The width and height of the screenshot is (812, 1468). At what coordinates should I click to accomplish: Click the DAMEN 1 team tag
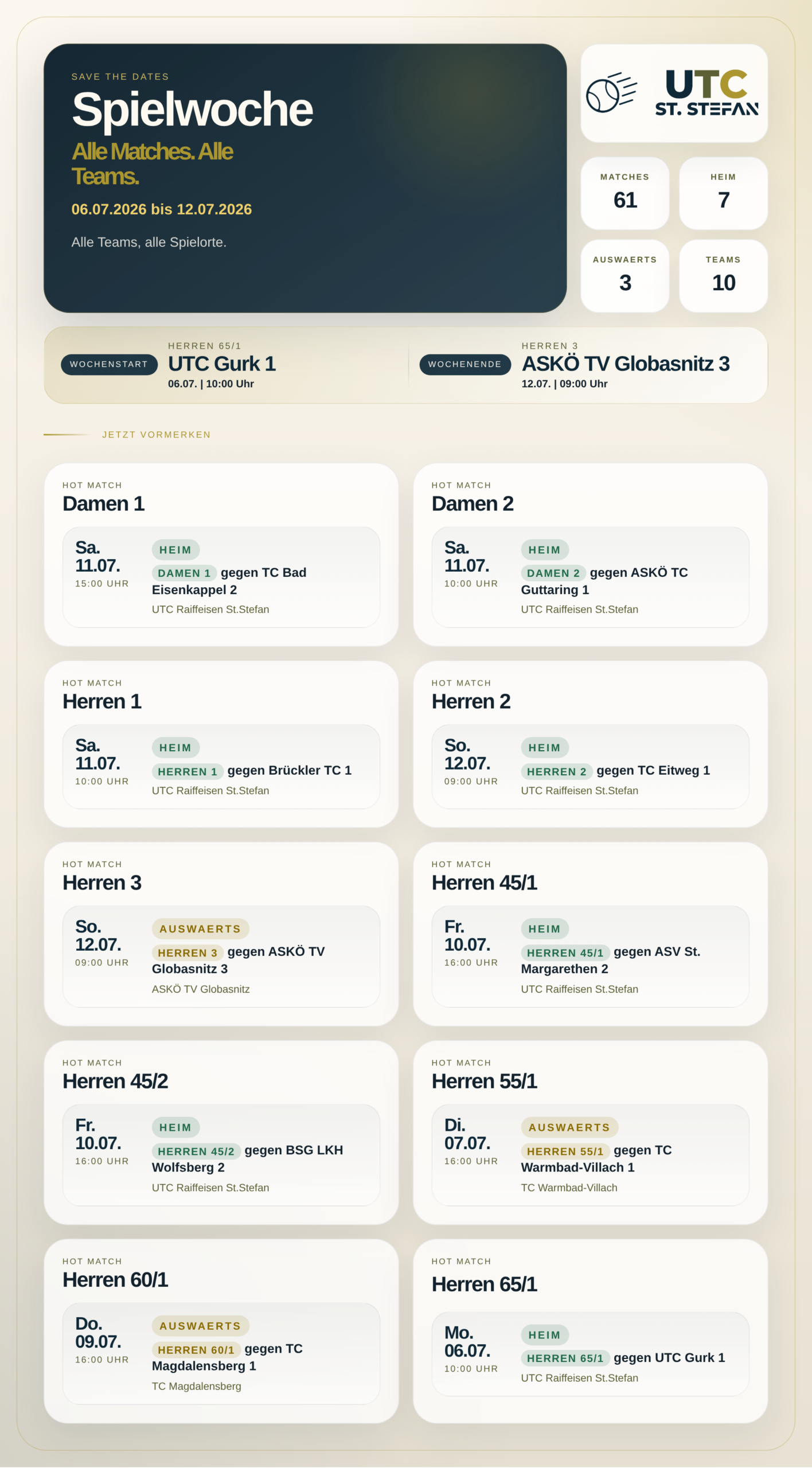(184, 573)
